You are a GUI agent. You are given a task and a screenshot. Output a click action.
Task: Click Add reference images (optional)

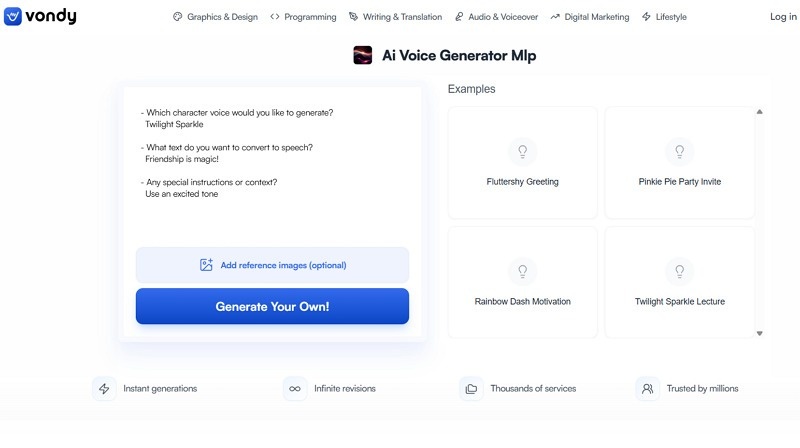pyautogui.click(x=272, y=265)
